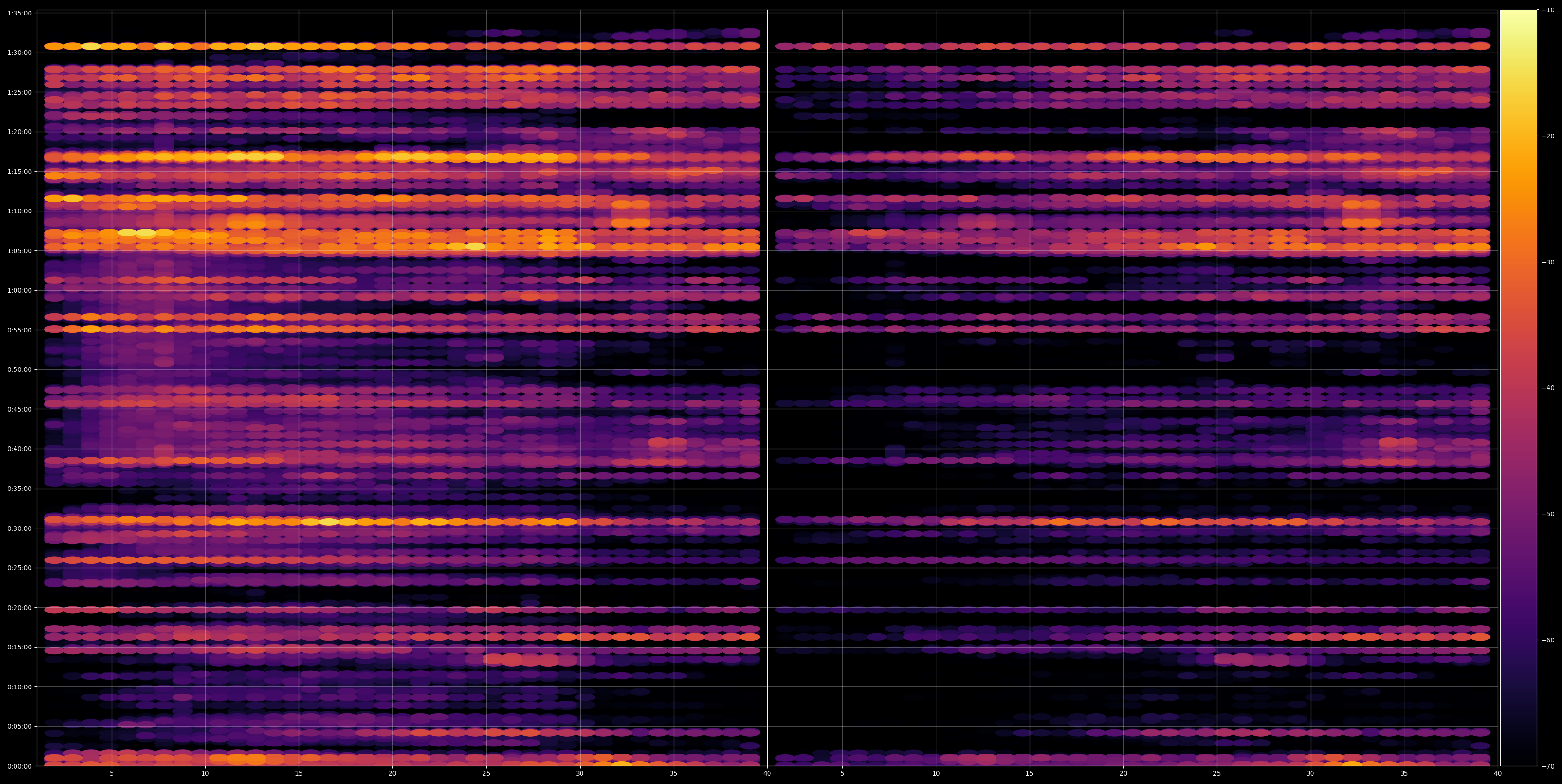Viewport: 1562px width, 784px height.
Task: Select the −60 colorbar scale label
Action: tap(1547, 641)
